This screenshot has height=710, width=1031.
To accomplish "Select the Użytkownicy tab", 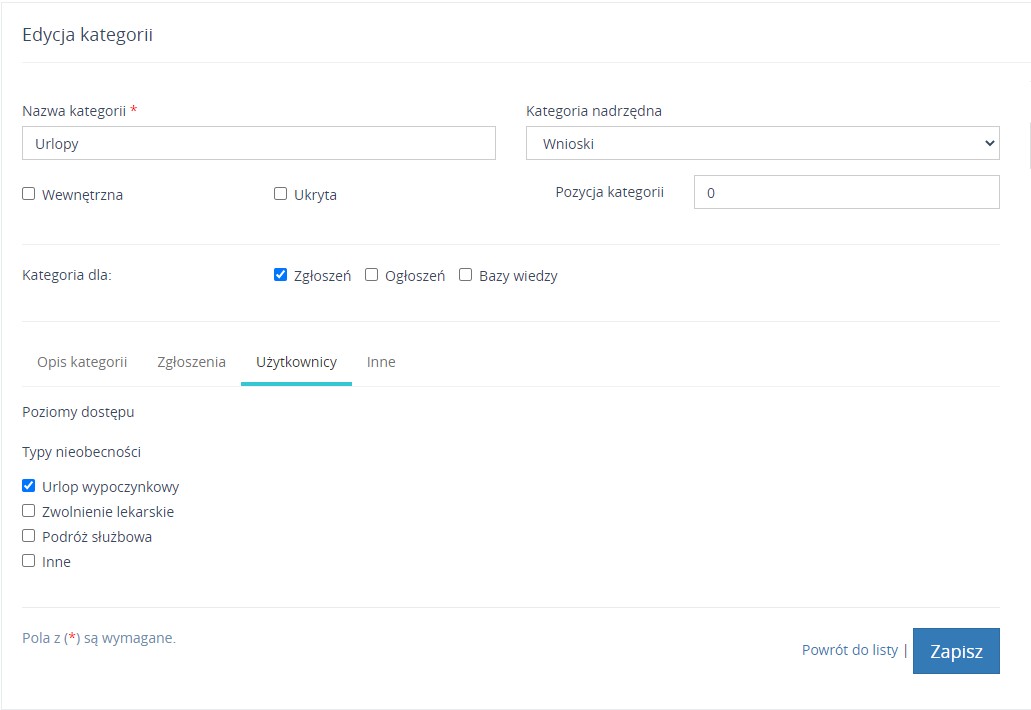I will pyautogui.click(x=296, y=362).
